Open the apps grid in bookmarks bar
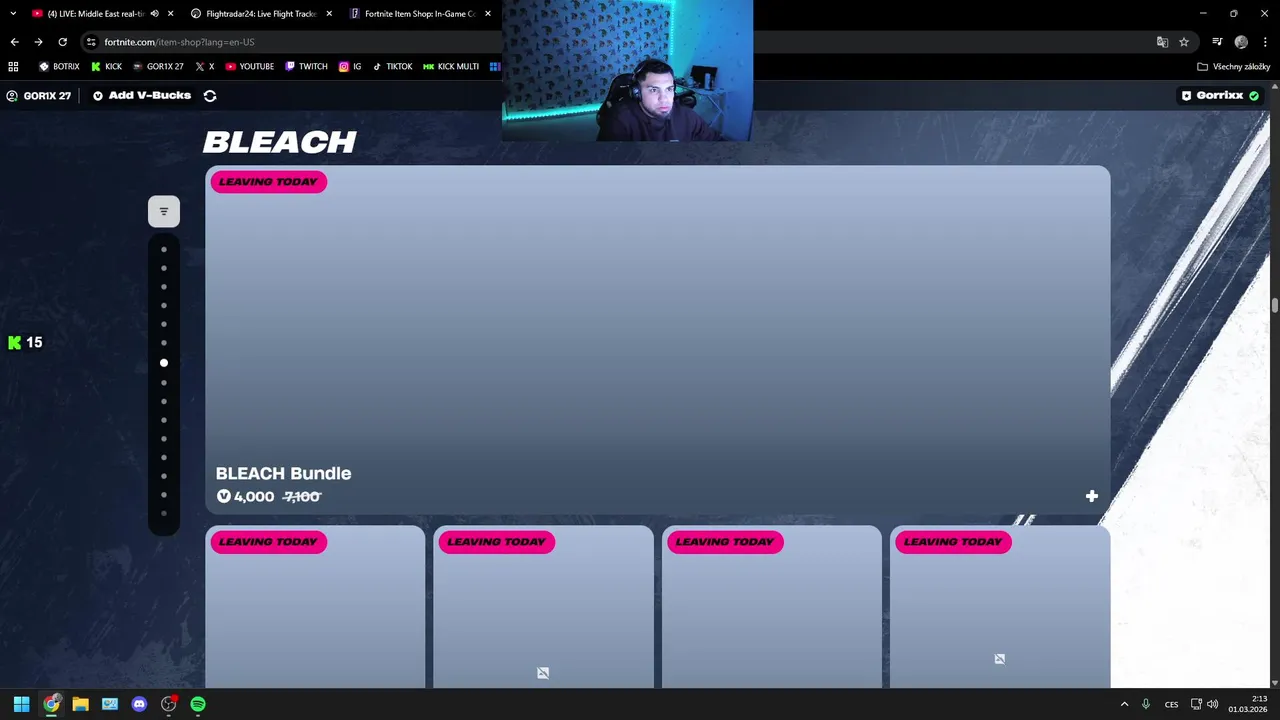Viewport: 1280px width, 720px height. pyautogui.click(x=13, y=67)
